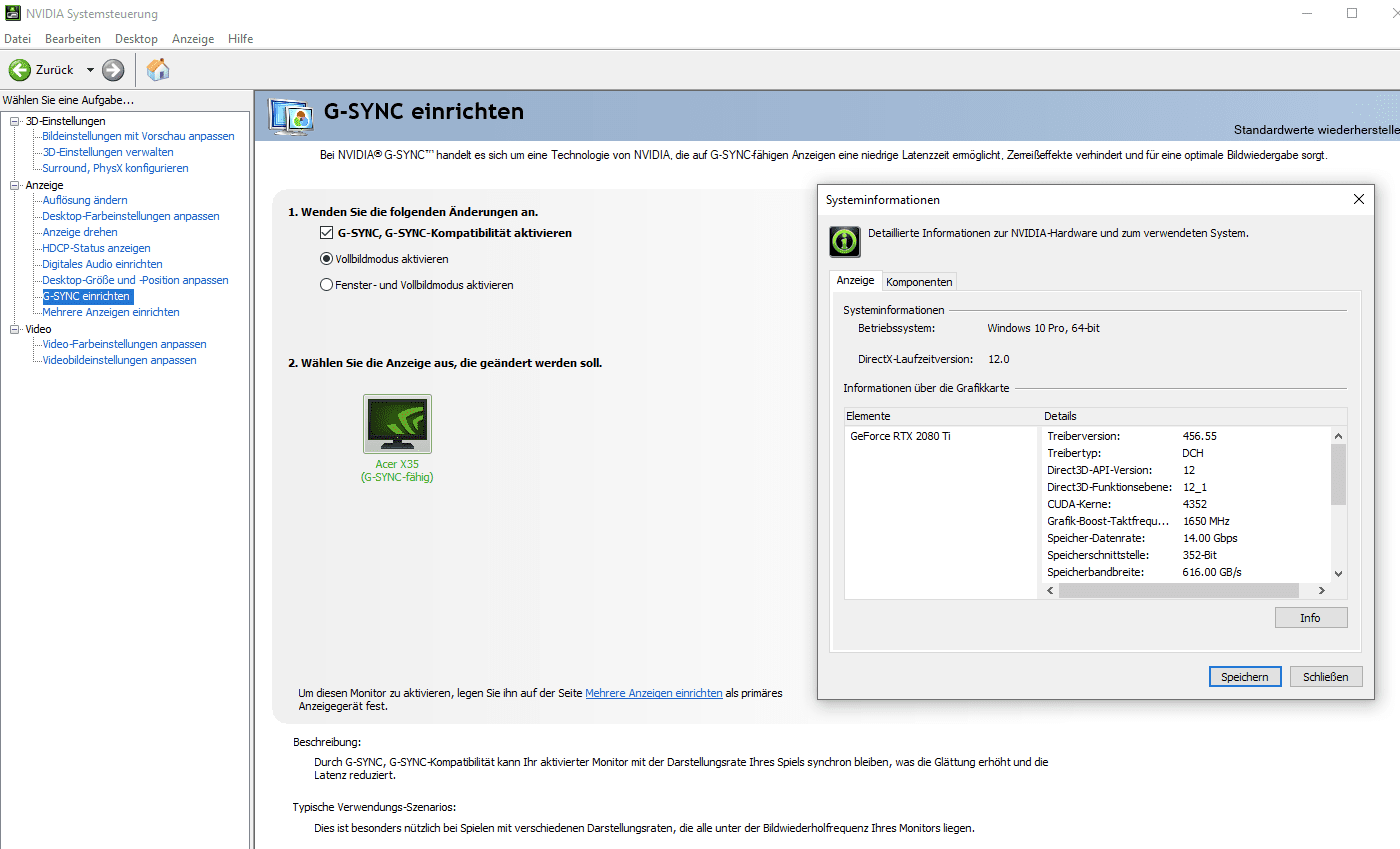Click the green Zurück back arrow icon
The image size is (1400, 849).
(x=20, y=70)
